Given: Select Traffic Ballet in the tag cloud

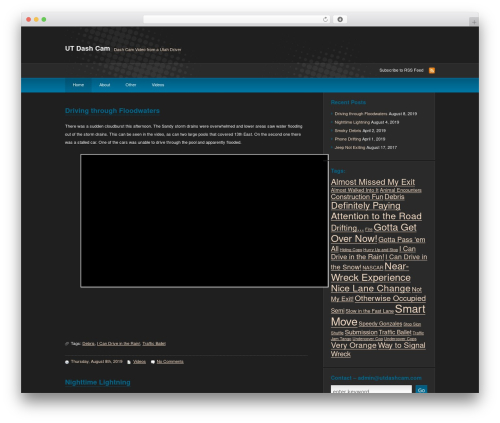Looking at the screenshot, I should 395,333.
